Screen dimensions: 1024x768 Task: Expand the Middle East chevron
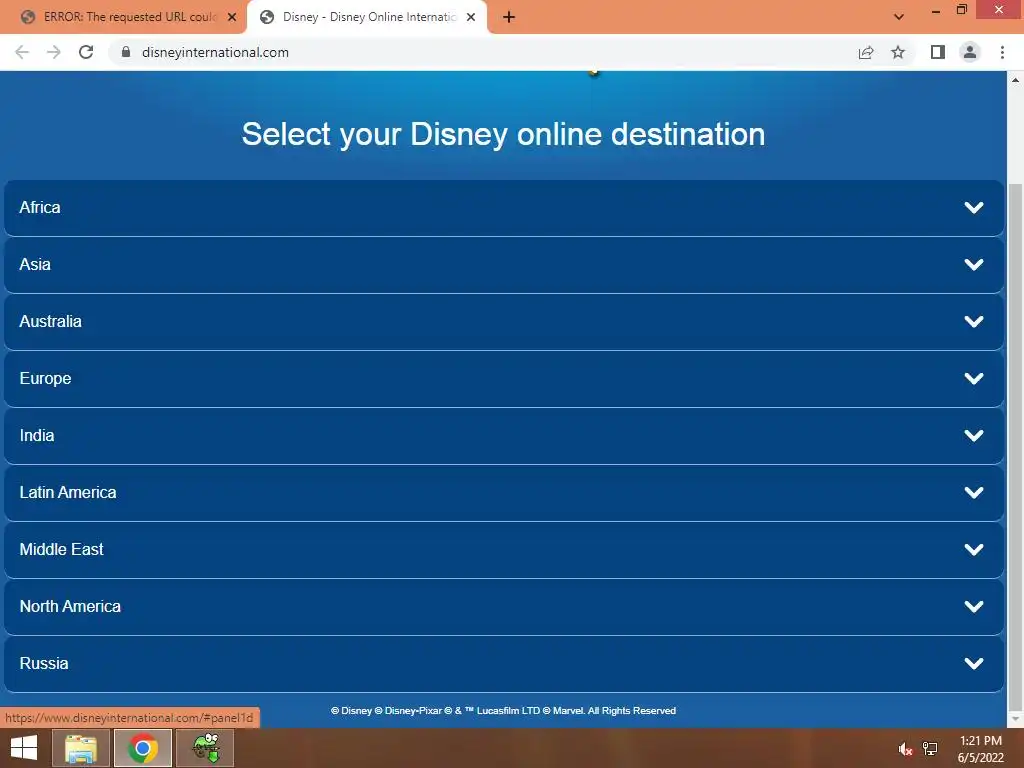974,549
